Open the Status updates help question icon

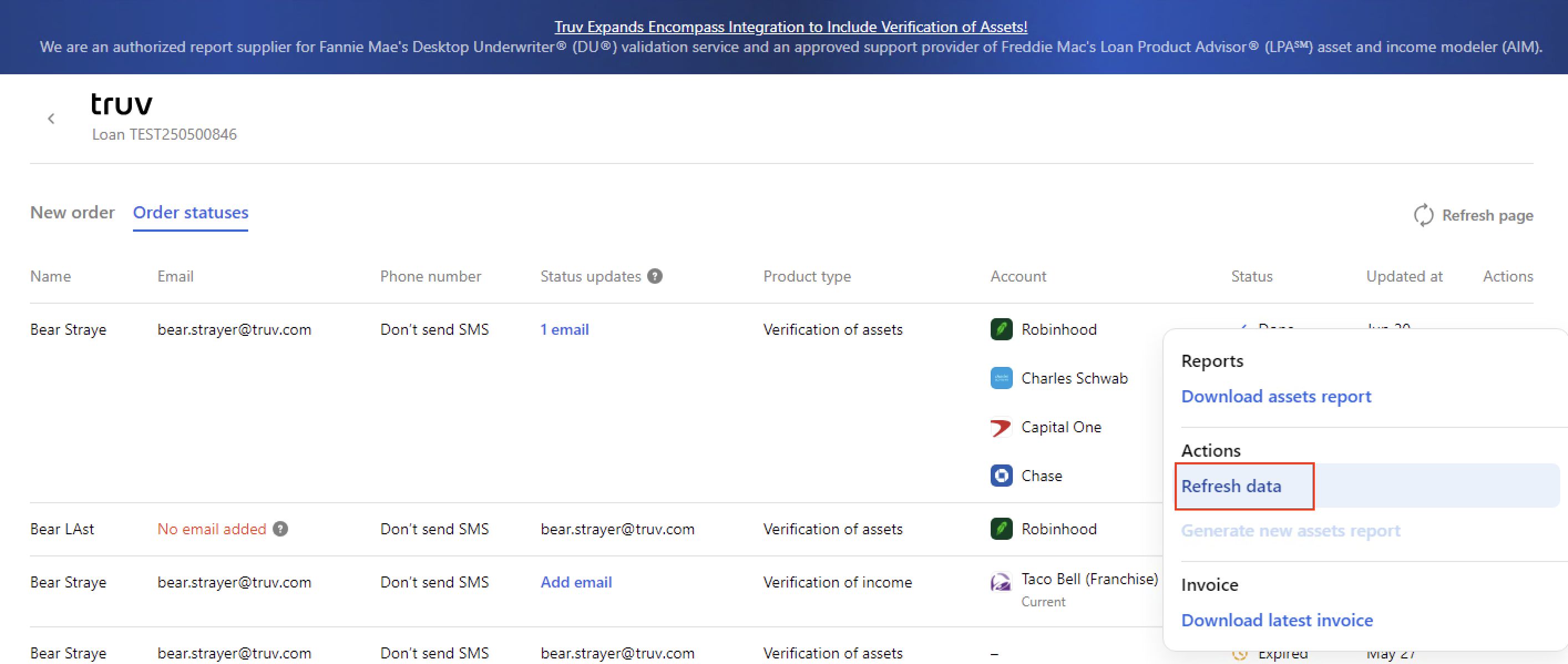(x=655, y=276)
